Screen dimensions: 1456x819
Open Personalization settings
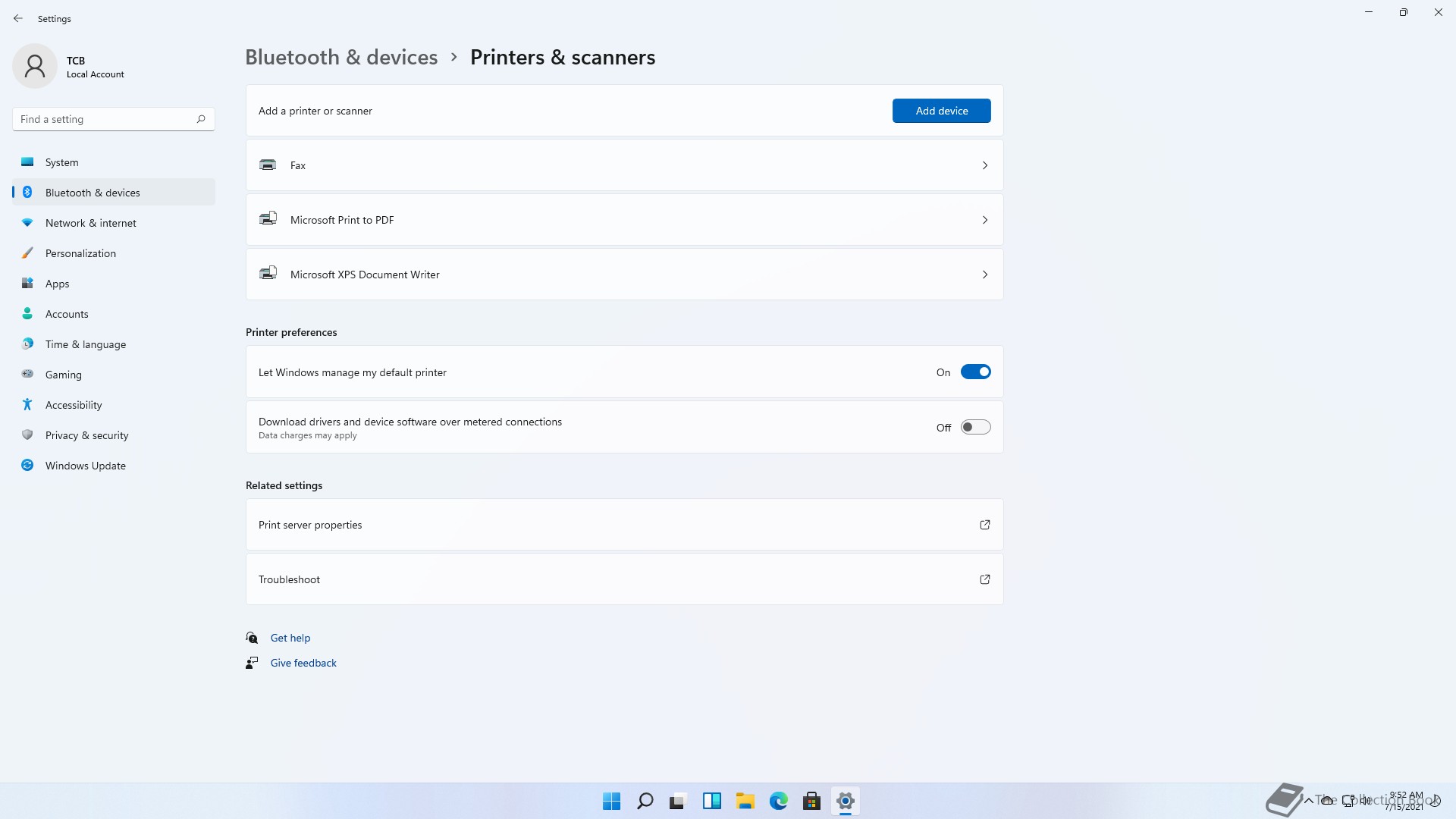(114, 253)
